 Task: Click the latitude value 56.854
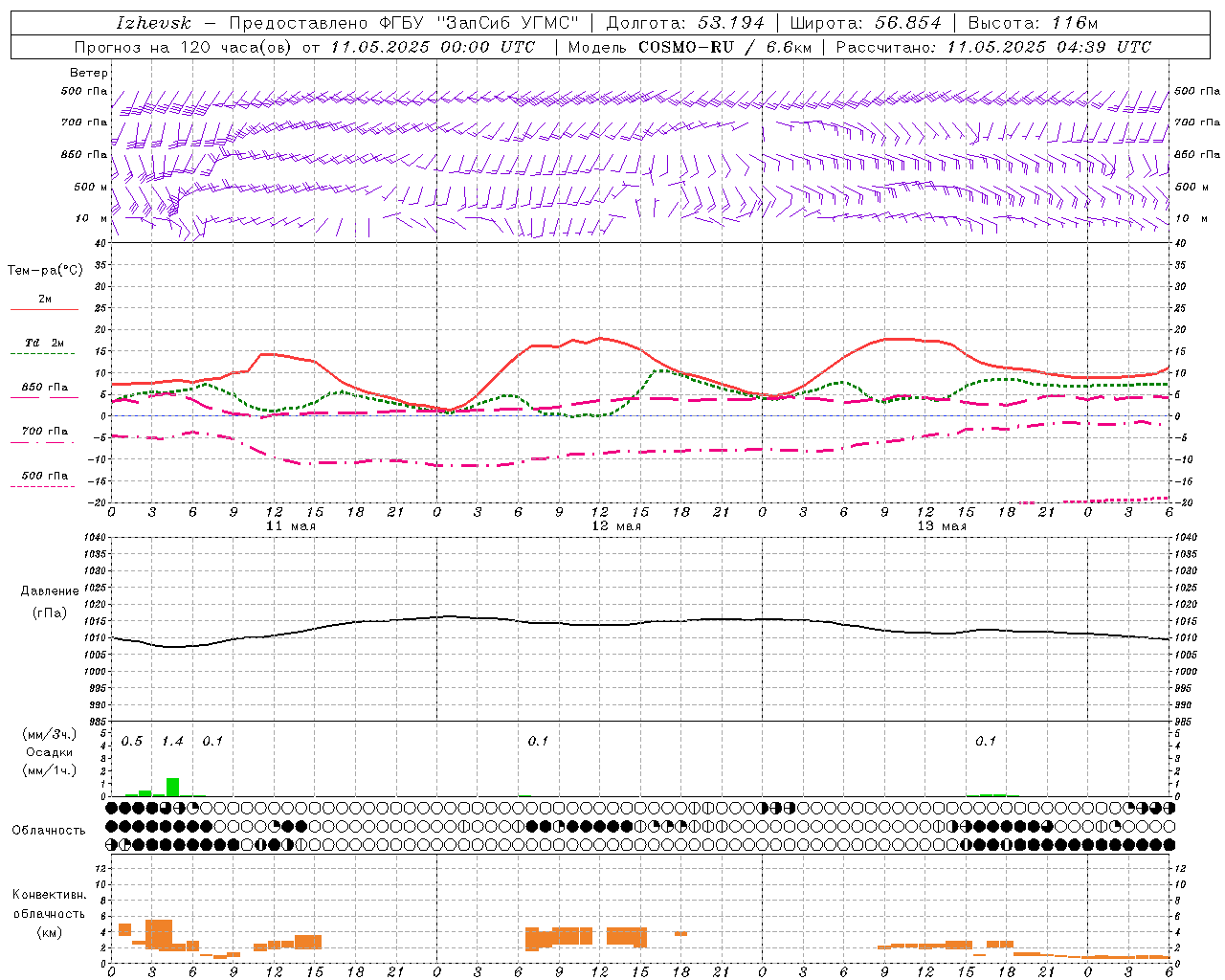click(908, 23)
